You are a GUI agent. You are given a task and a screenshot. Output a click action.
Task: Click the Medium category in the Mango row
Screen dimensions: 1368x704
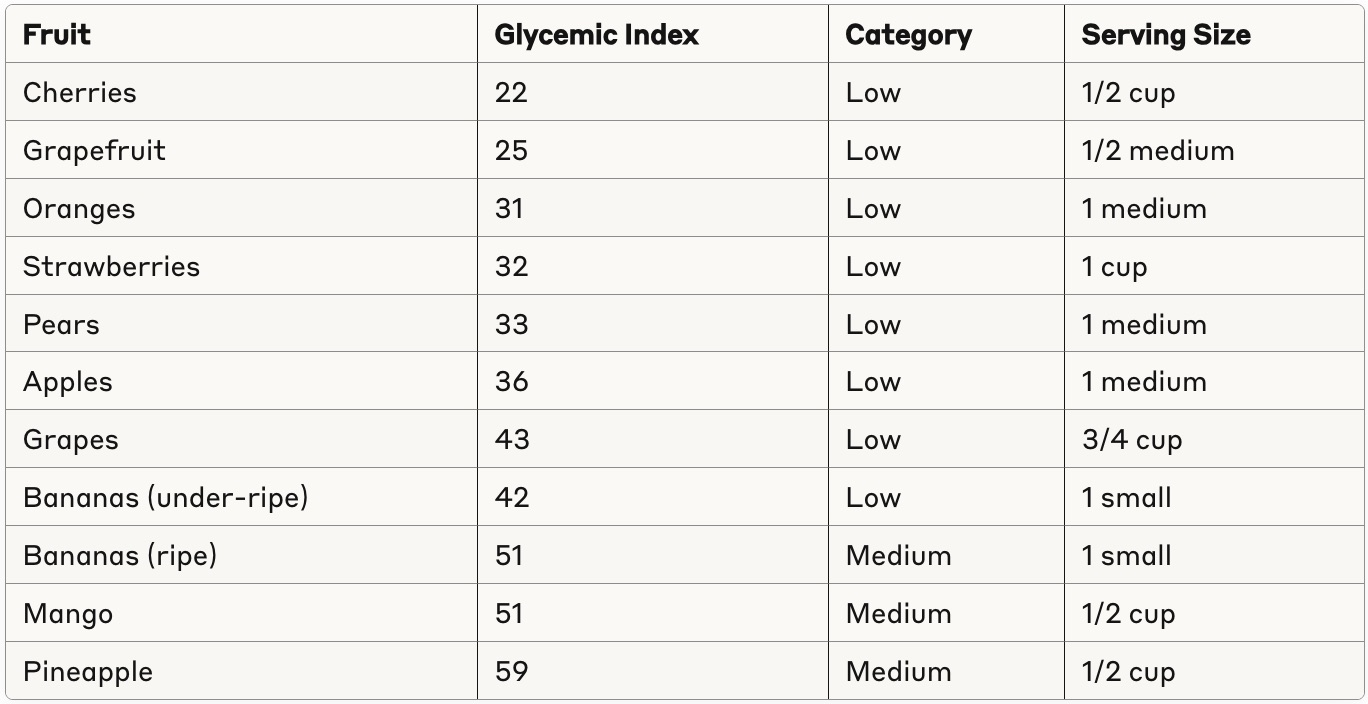[898, 614]
